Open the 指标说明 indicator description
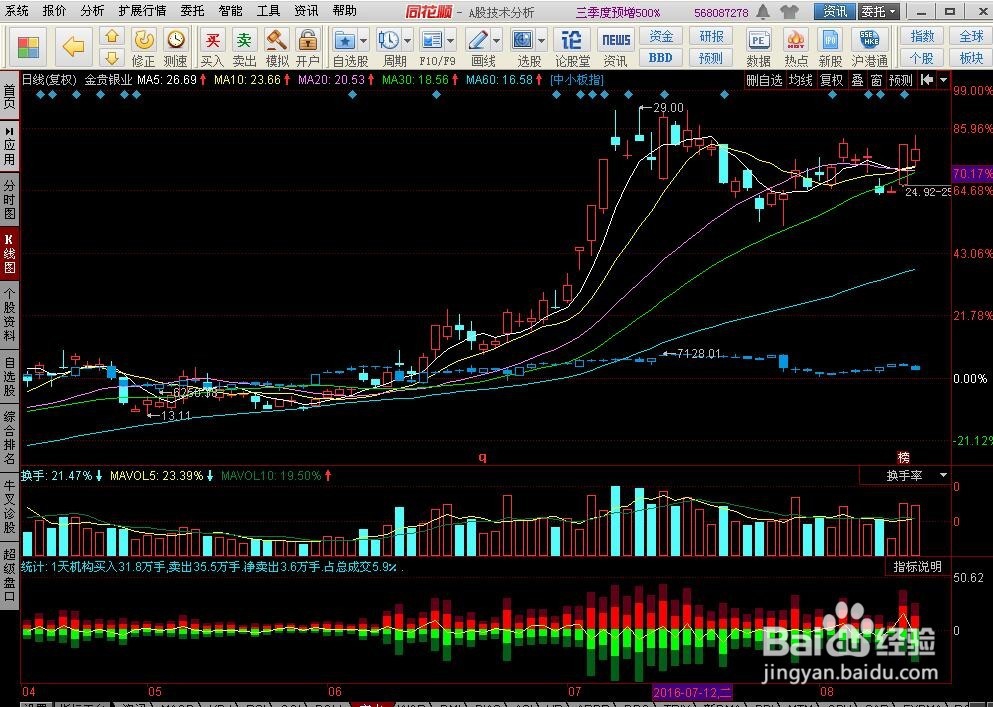The height and width of the screenshot is (707, 993). (917, 567)
